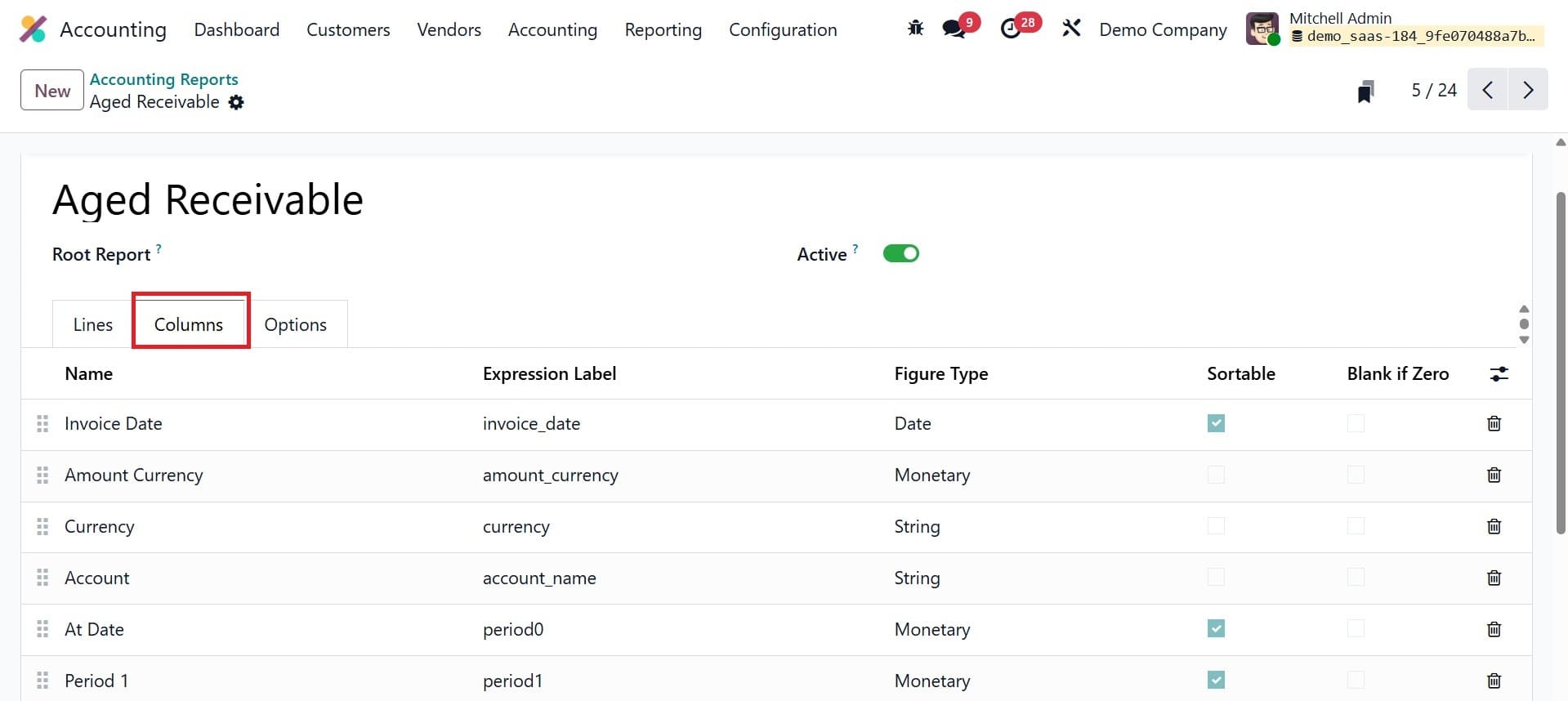Click the New button
Image resolution: width=1568 pixels, height=701 pixels.
point(52,90)
